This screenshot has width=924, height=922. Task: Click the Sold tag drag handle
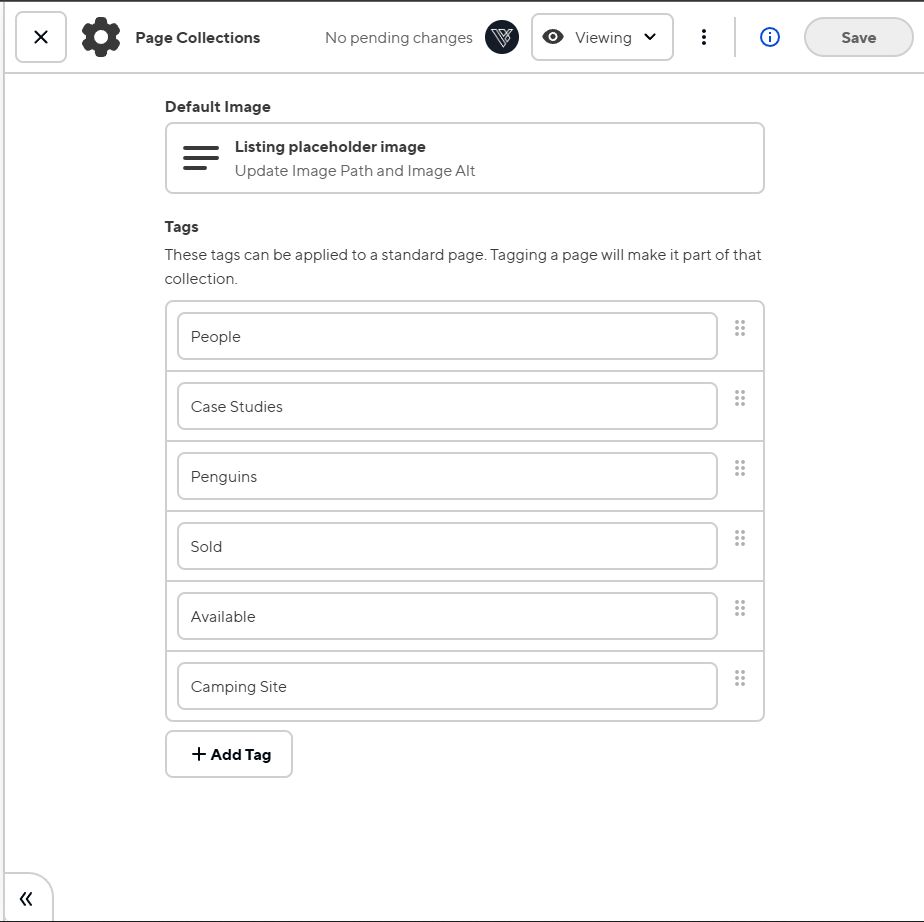740,538
